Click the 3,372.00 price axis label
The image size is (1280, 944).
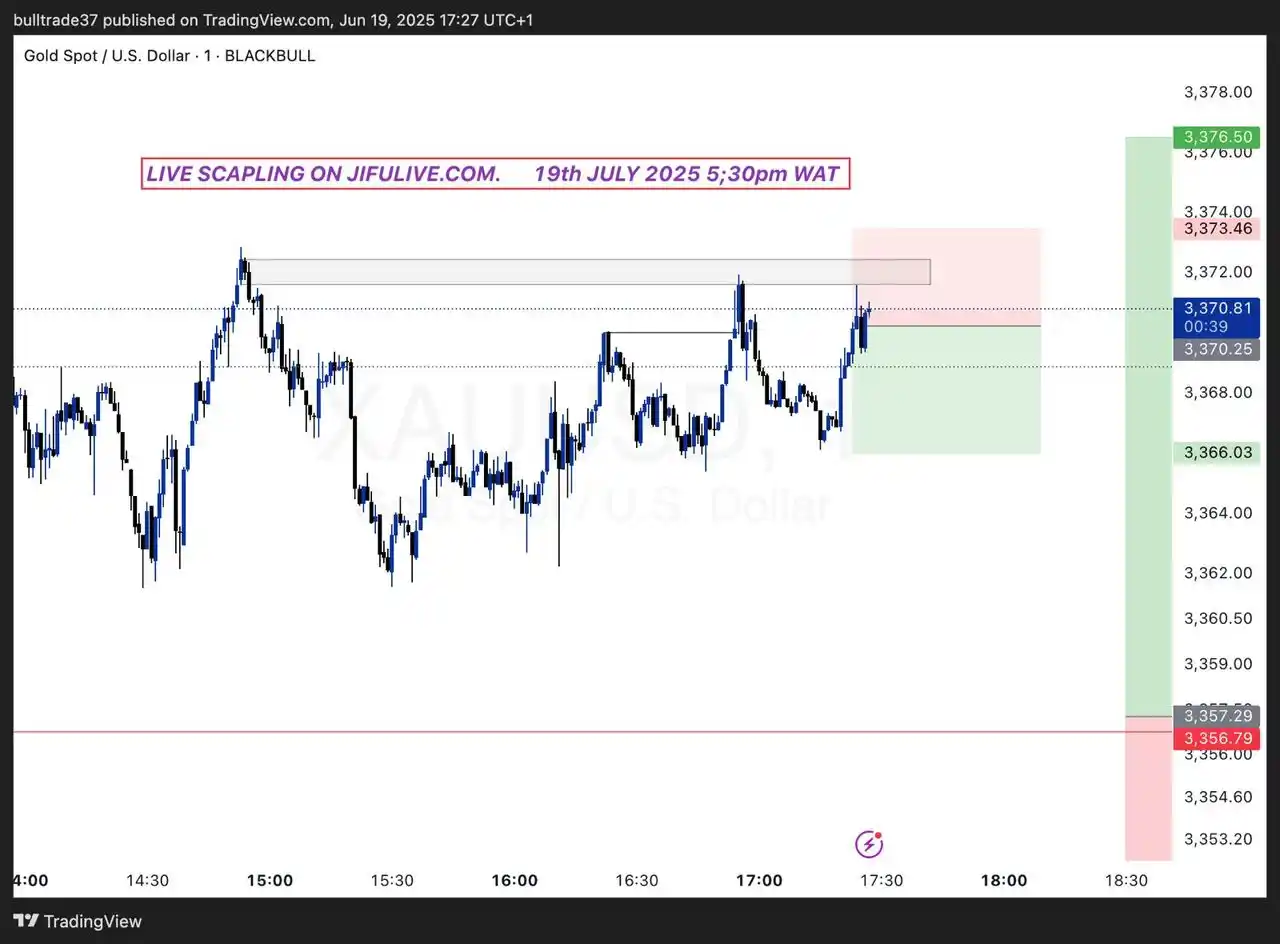pyautogui.click(x=1218, y=272)
